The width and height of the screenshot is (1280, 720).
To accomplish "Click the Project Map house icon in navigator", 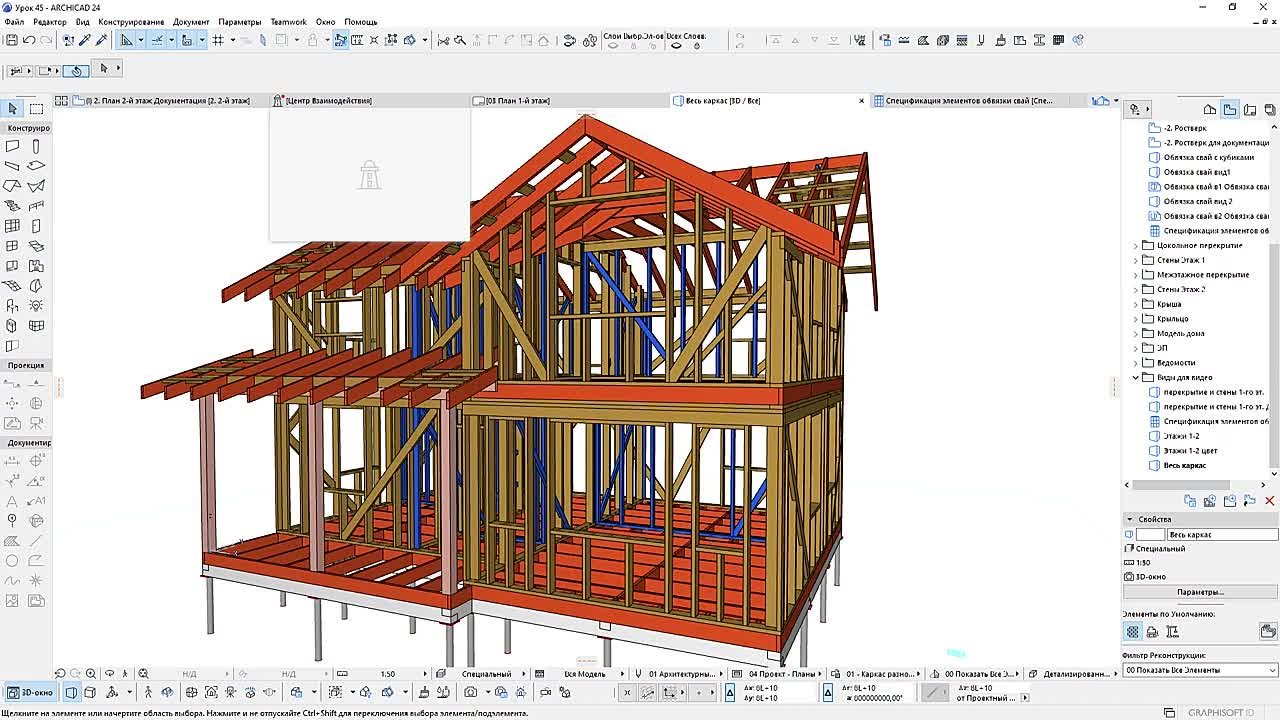I will click(1210, 109).
